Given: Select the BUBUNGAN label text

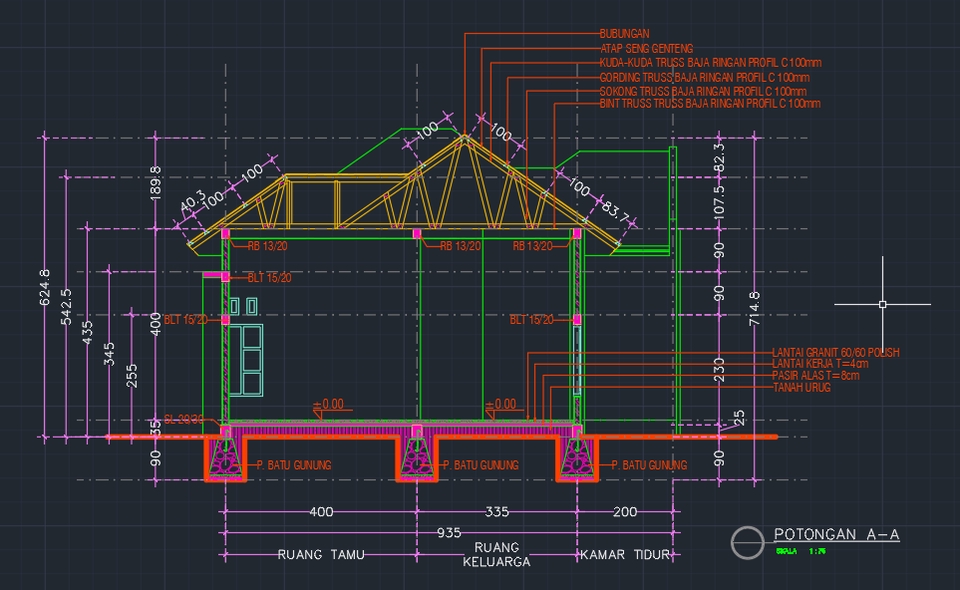Looking at the screenshot, I should [624, 31].
